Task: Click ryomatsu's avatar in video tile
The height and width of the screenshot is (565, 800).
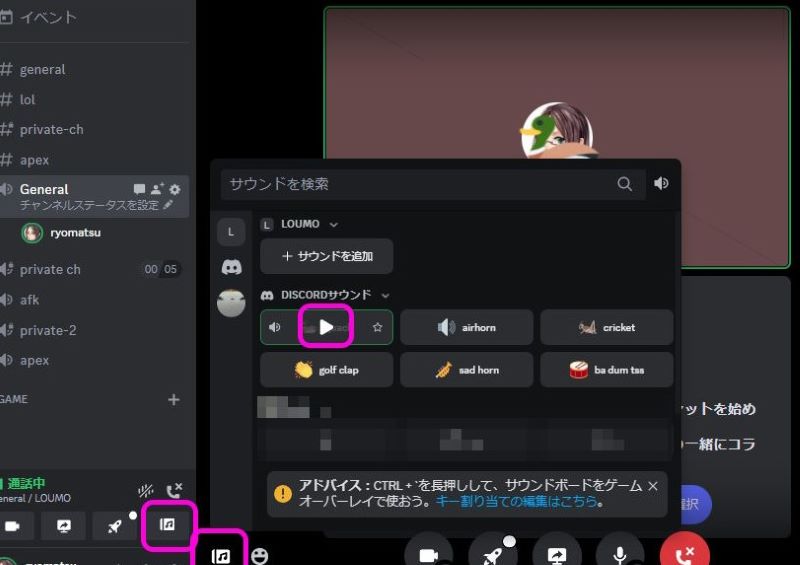Action: 557,130
